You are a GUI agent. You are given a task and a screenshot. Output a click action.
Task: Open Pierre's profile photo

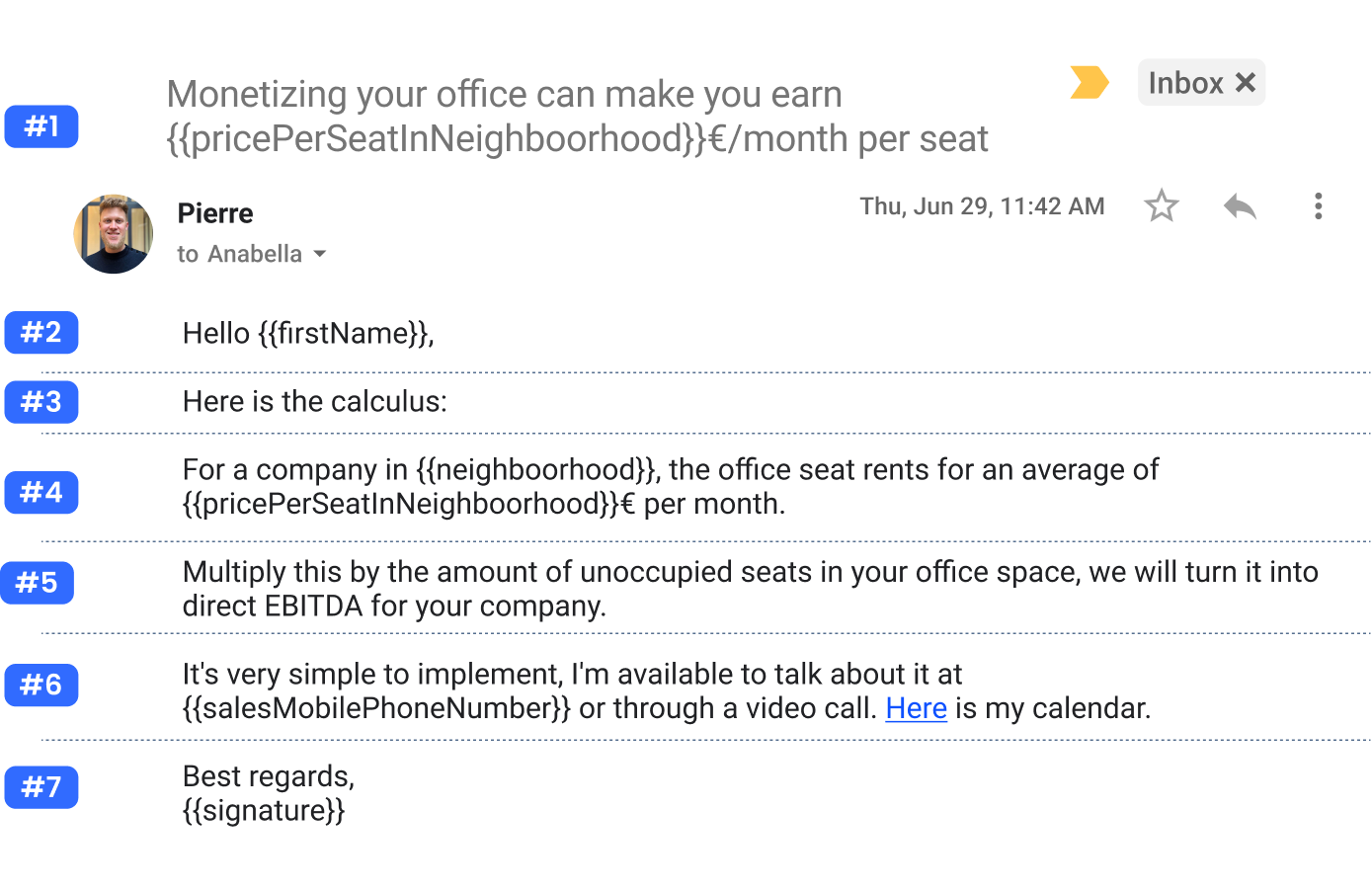(x=114, y=234)
